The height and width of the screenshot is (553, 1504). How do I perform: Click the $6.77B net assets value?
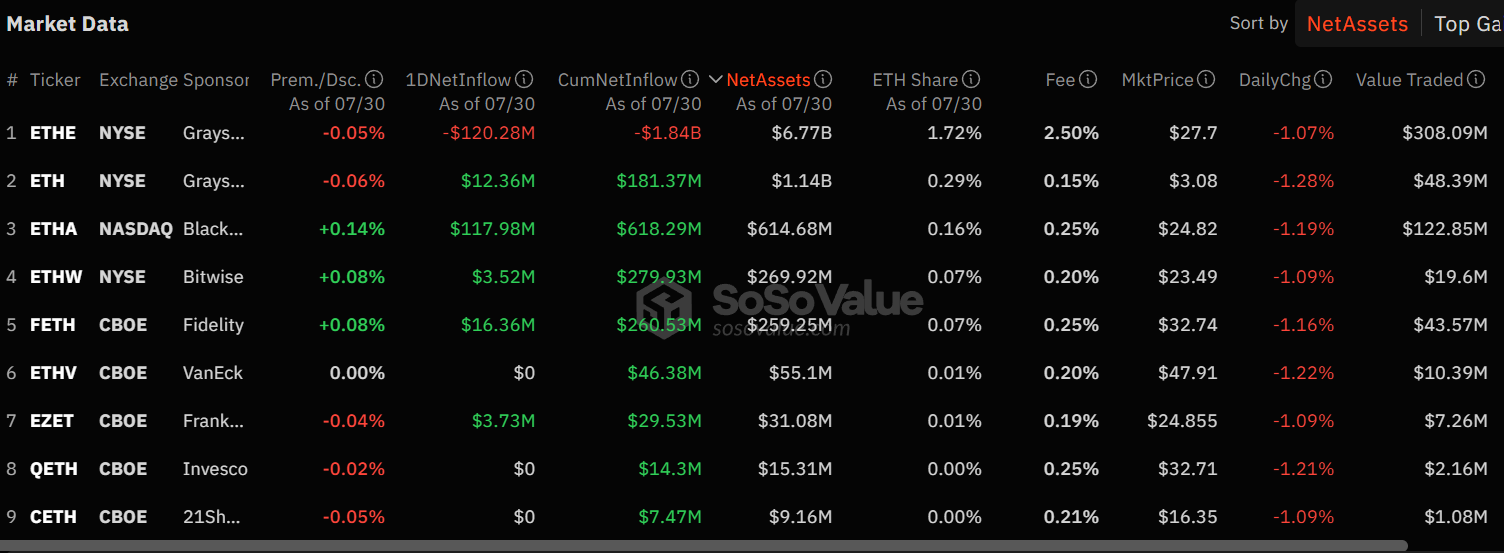click(x=800, y=133)
